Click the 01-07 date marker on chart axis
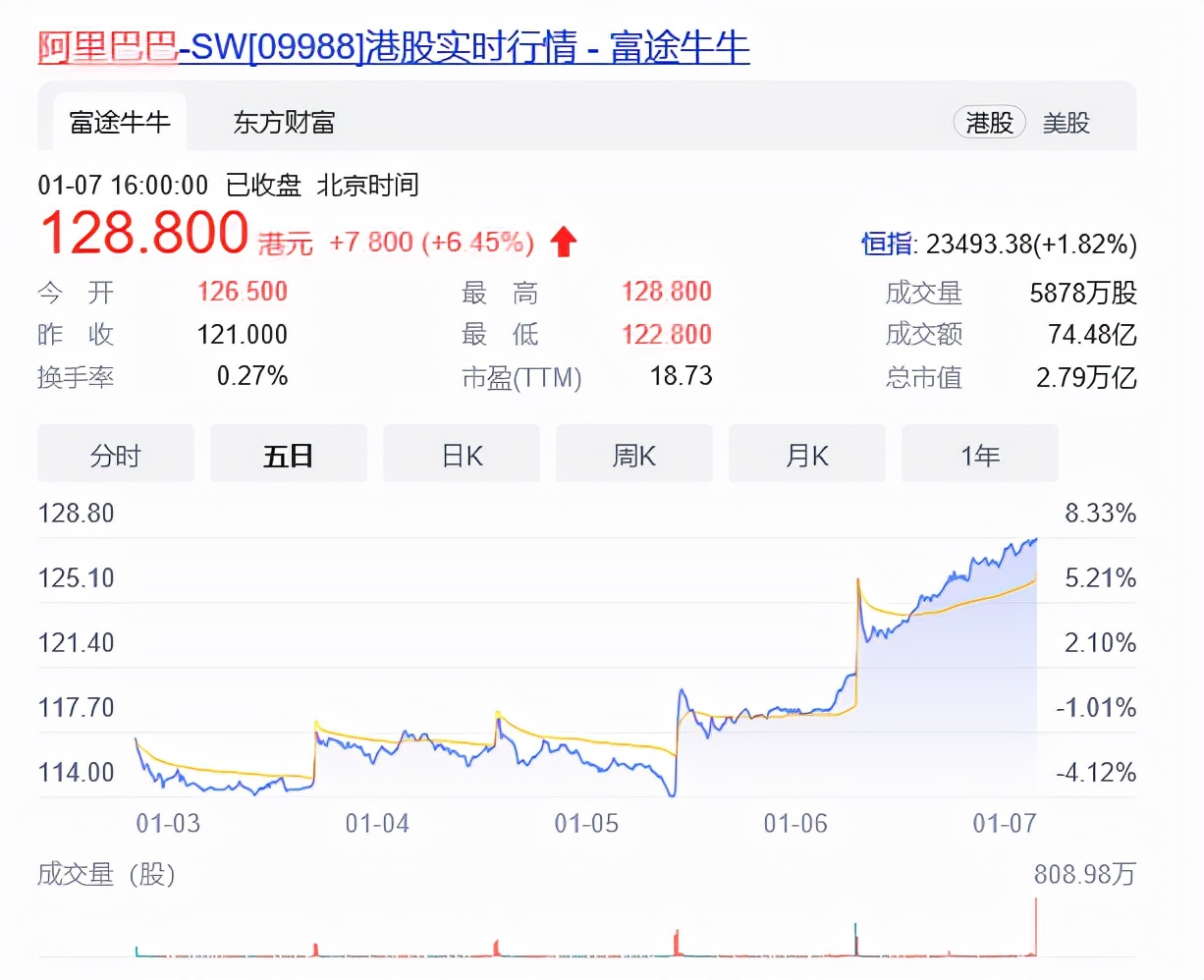 click(x=1004, y=823)
